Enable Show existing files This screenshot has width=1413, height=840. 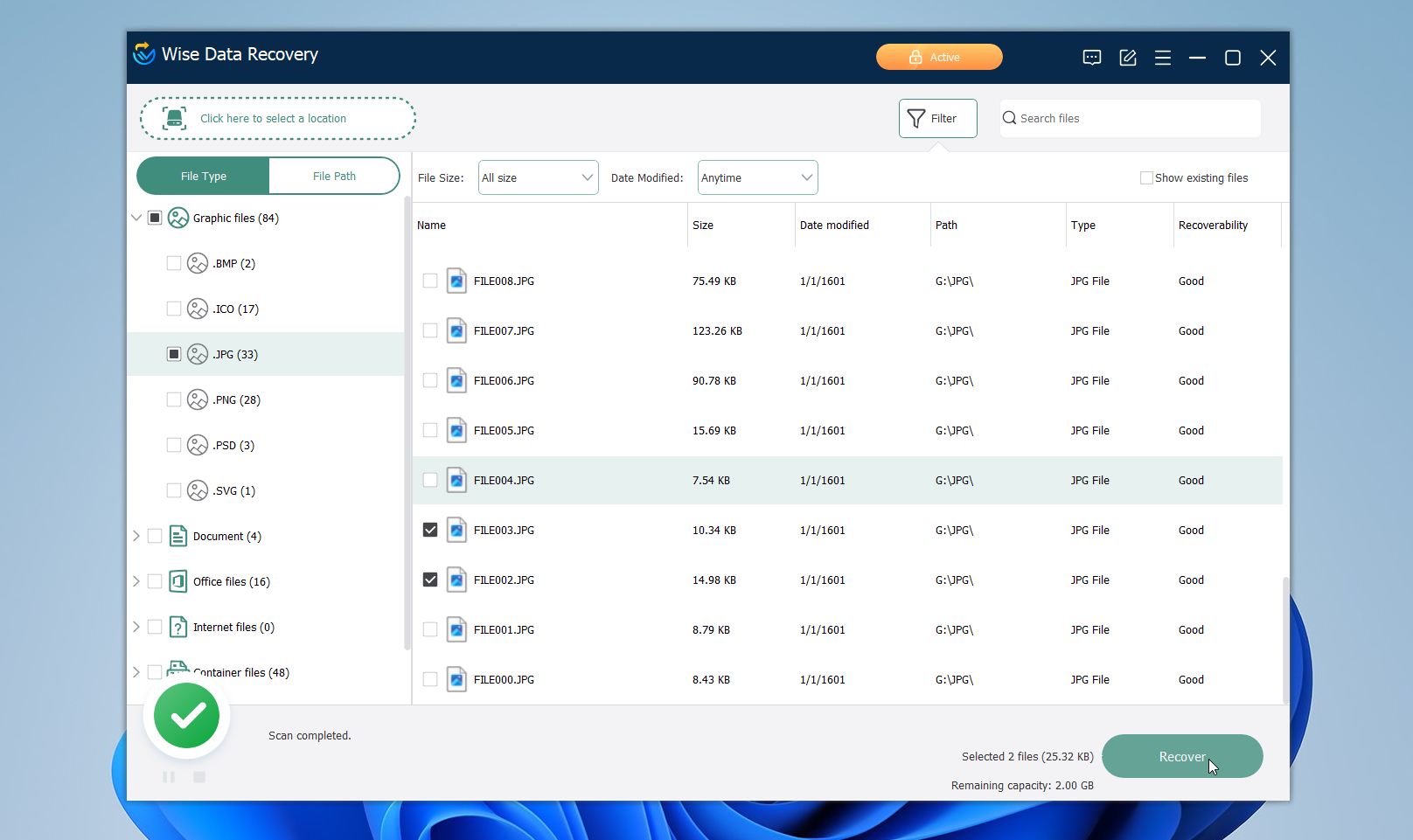click(x=1145, y=177)
